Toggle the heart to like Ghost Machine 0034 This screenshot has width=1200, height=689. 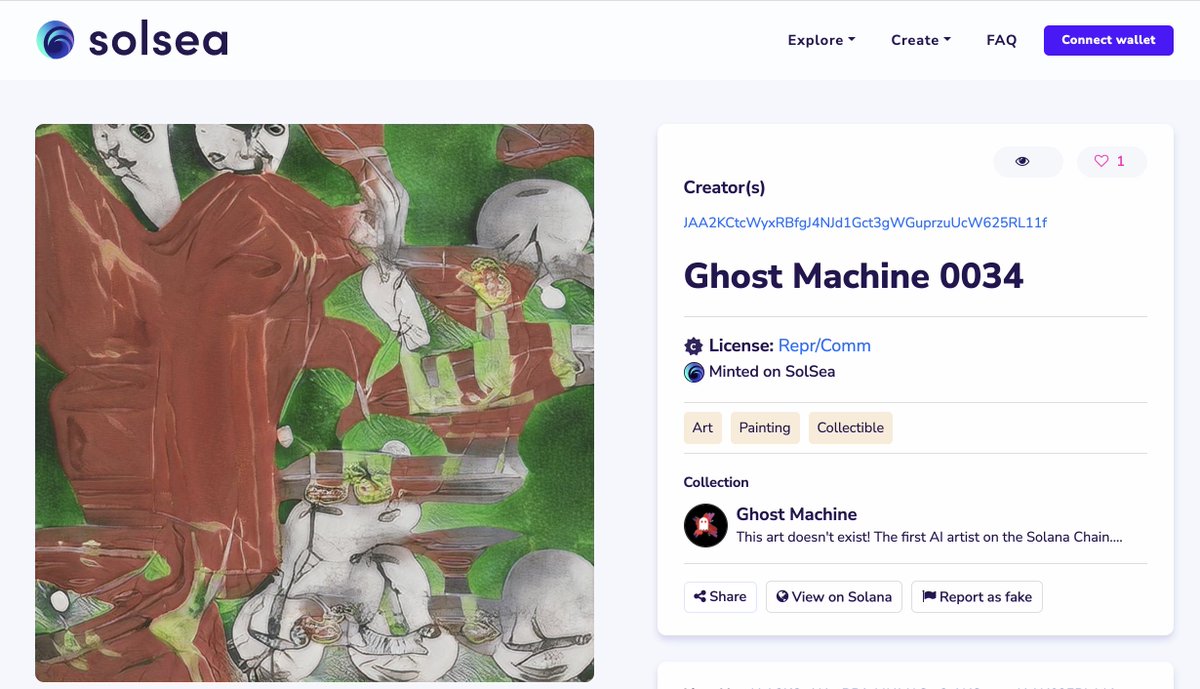[1101, 161]
